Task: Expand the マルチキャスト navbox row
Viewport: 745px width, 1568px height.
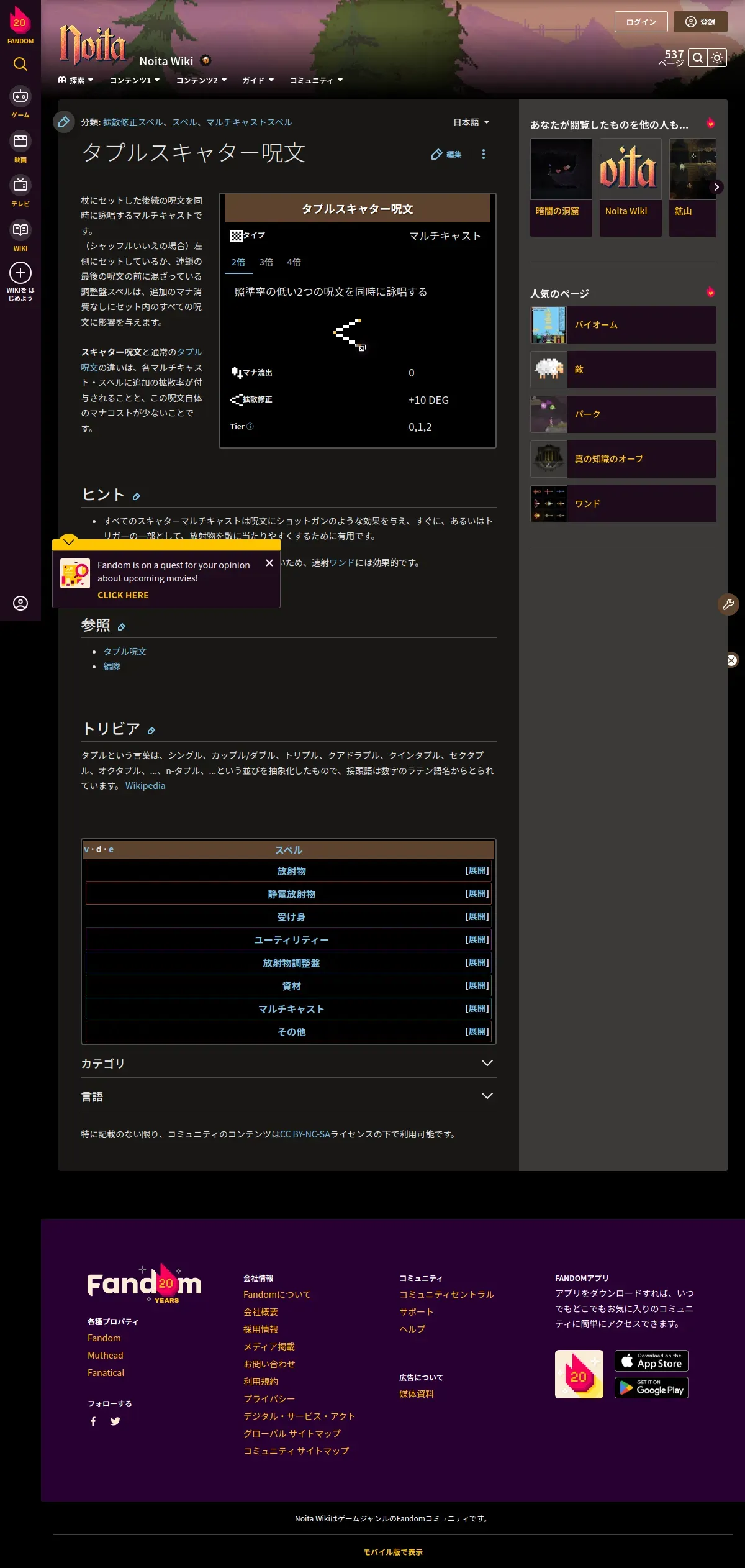Action: pos(477,1009)
